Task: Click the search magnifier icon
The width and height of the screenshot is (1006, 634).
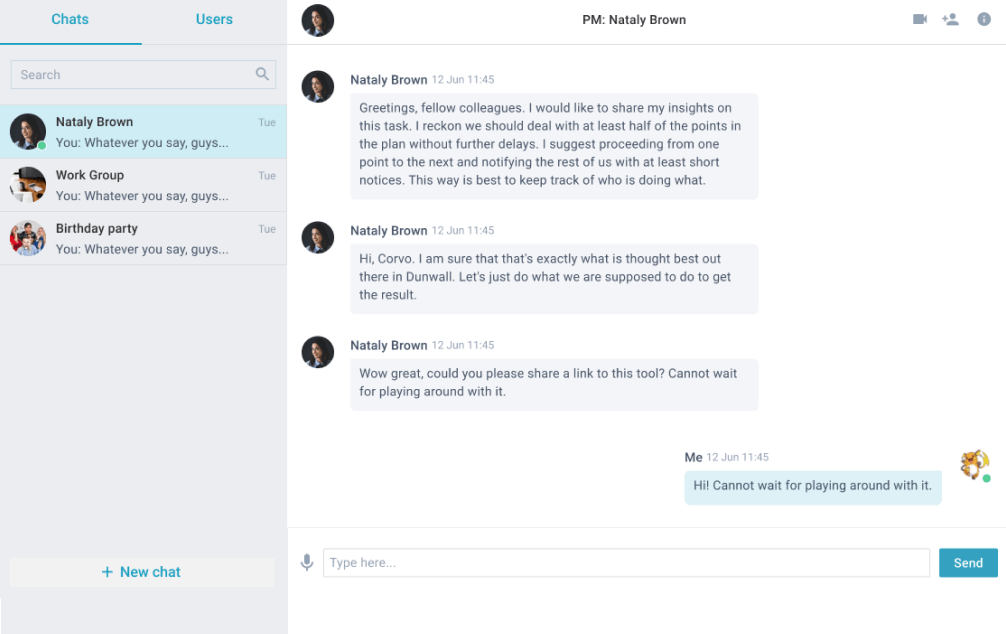Action: click(262, 74)
